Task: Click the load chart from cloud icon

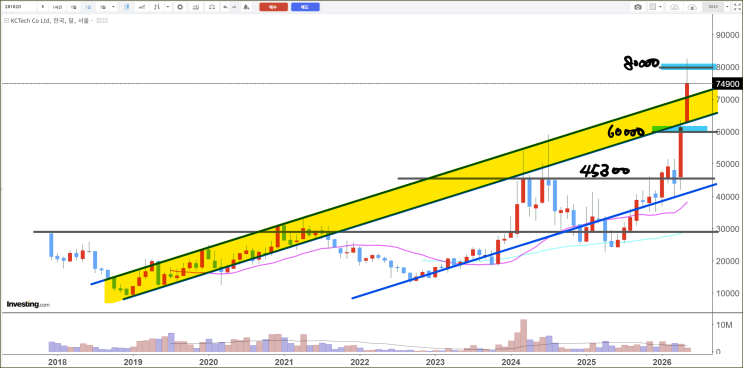Action: [674, 7]
